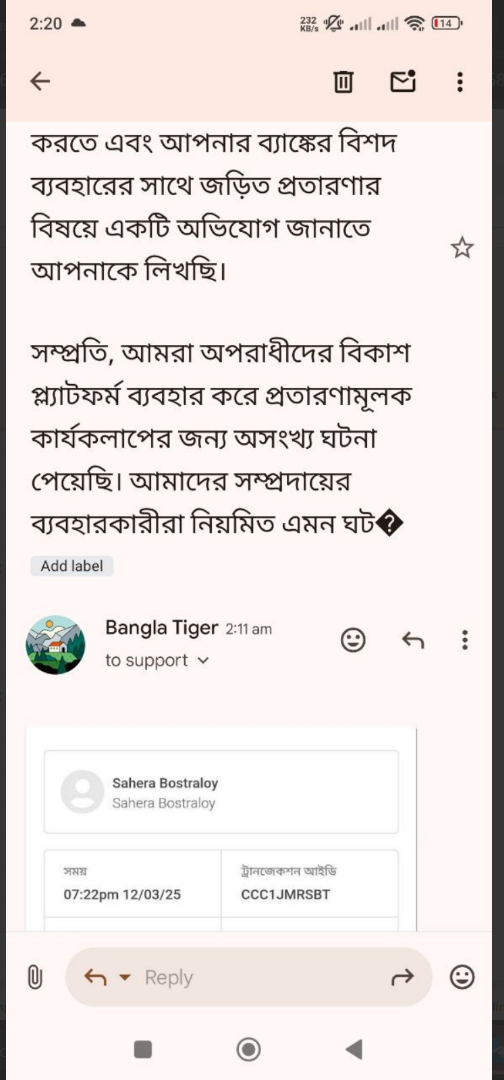504x1080 pixels.
Task: Reply to Bangla Tiger's message
Action: (413, 641)
